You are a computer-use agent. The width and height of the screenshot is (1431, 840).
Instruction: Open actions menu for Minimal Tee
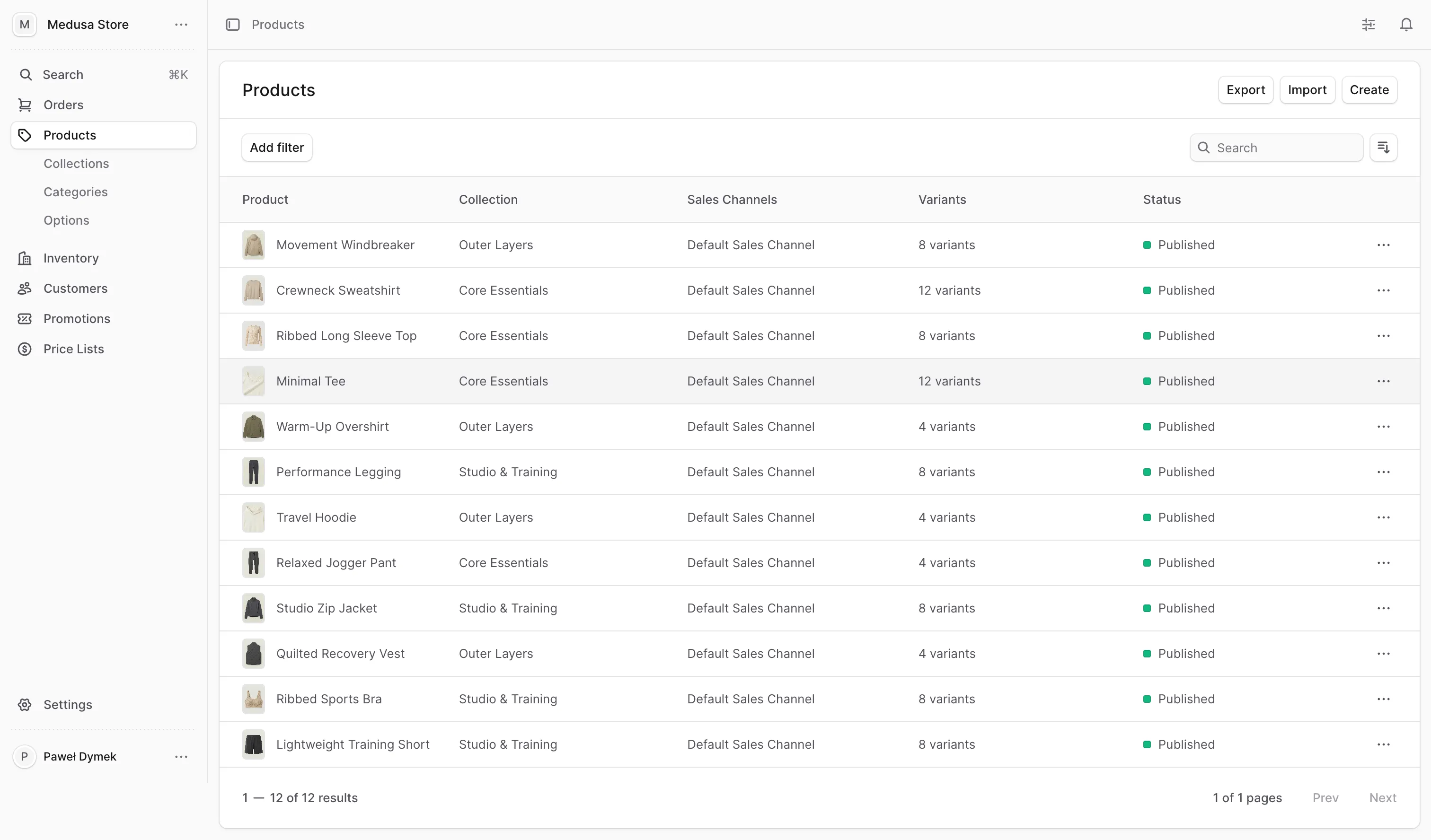(1383, 381)
